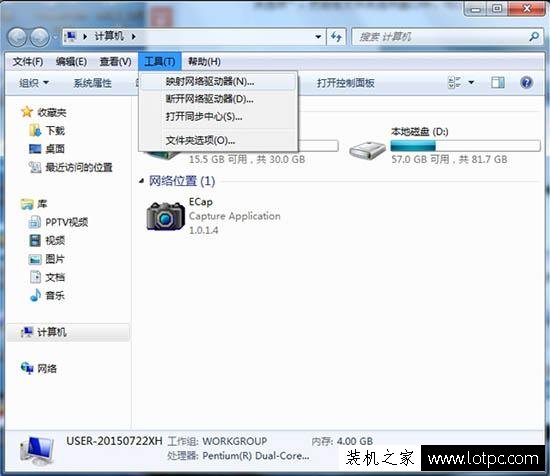Click the 音乐 music note icon

point(35,295)
